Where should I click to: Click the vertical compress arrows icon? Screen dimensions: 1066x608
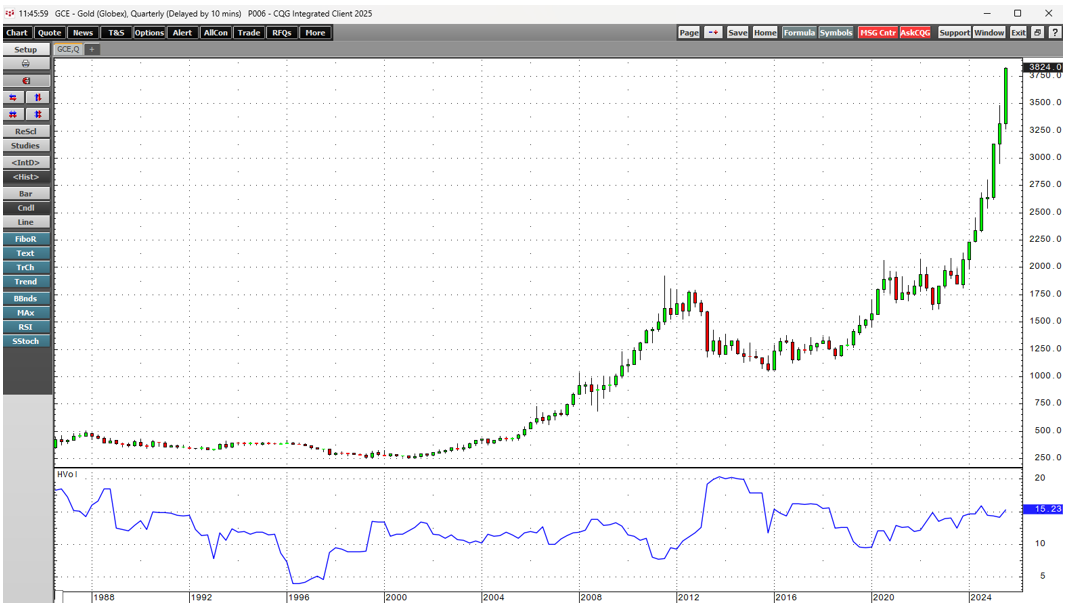click(x=38, y=97)
